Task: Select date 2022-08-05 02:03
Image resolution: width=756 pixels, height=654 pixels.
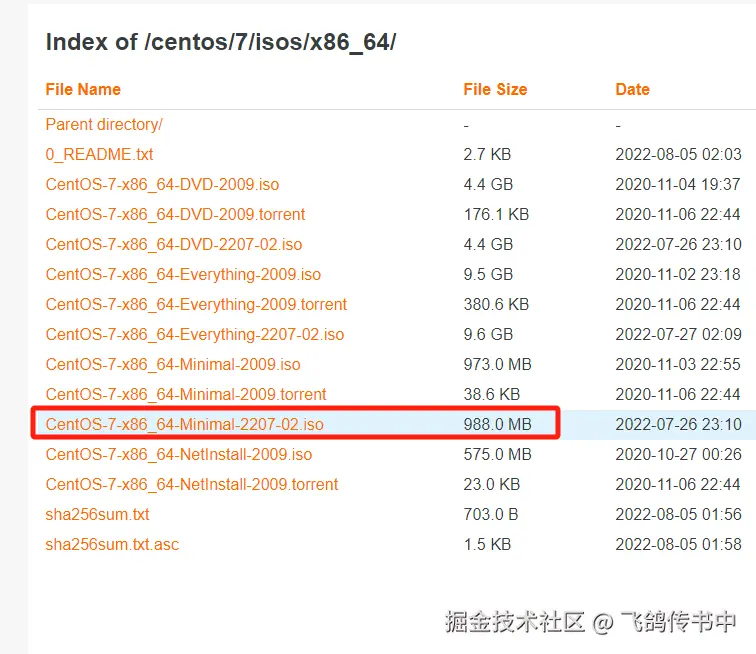Action: (x=678, y=154)
